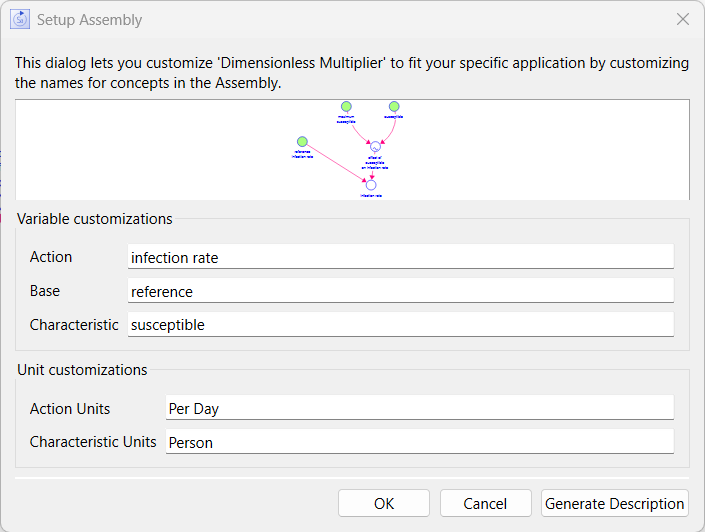The height and width of the screenshot is (532, 705).
Task: Click the Unit customizations group label
Action: pyautogui.click(x=82, y=370)
